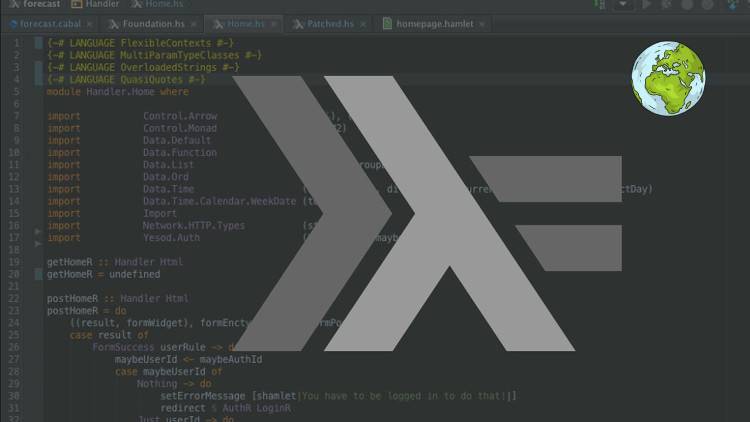
Task: Click the Handler folder breadcrumb
Action: pos(100,4)
